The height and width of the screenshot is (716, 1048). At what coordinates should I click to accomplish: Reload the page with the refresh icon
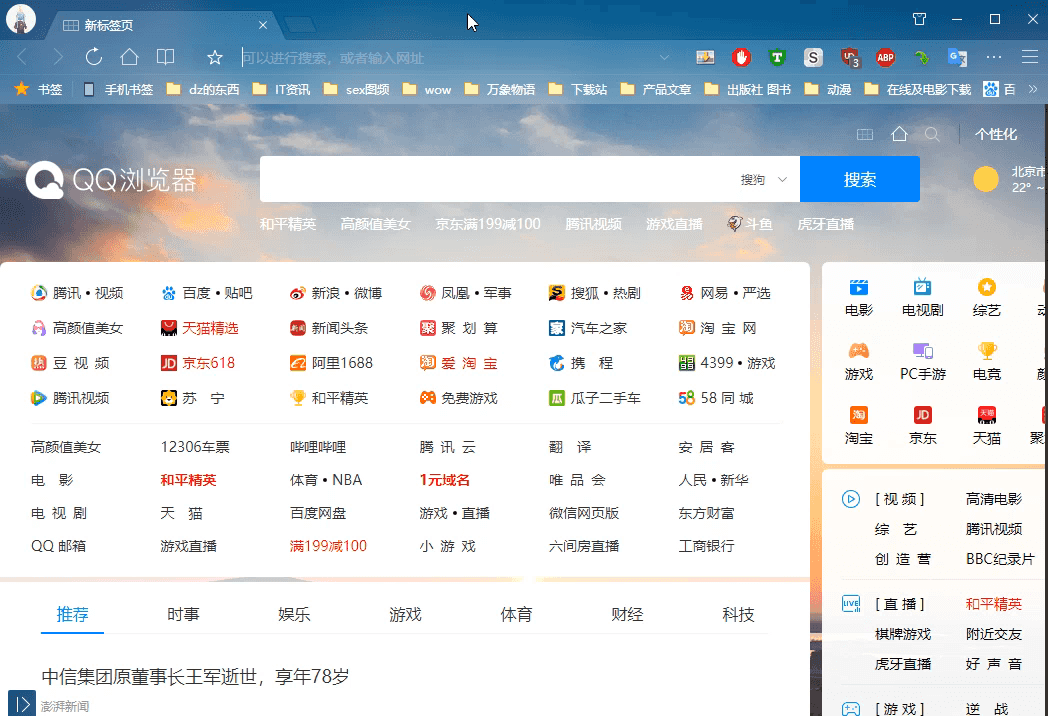[94, 57]
